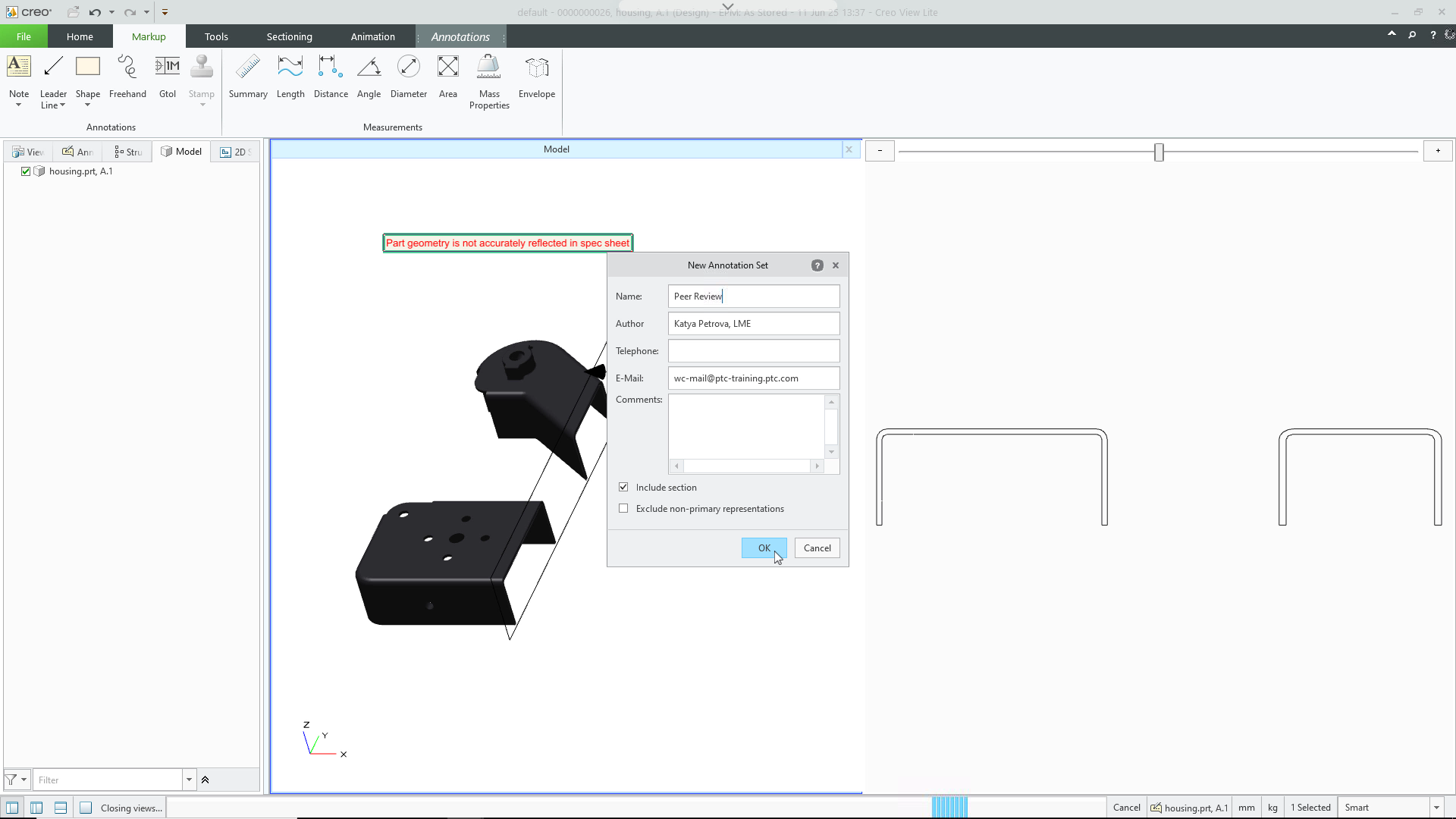Switch to the Home ribbon tab
The width and height of the screenshot is (1456, 819).
[x=80, y=36]
